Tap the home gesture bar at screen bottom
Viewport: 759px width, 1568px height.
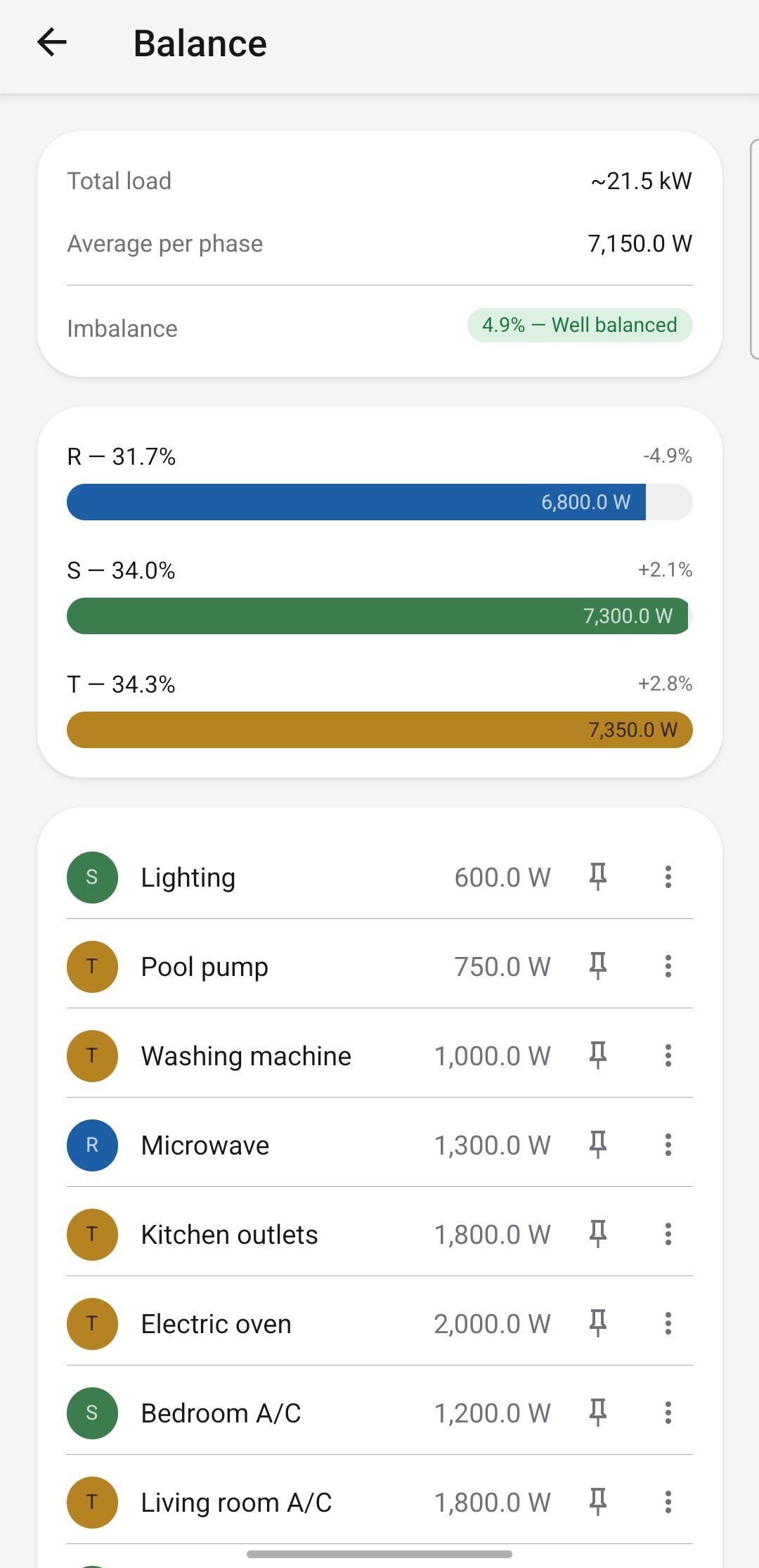click(379, 1554)
